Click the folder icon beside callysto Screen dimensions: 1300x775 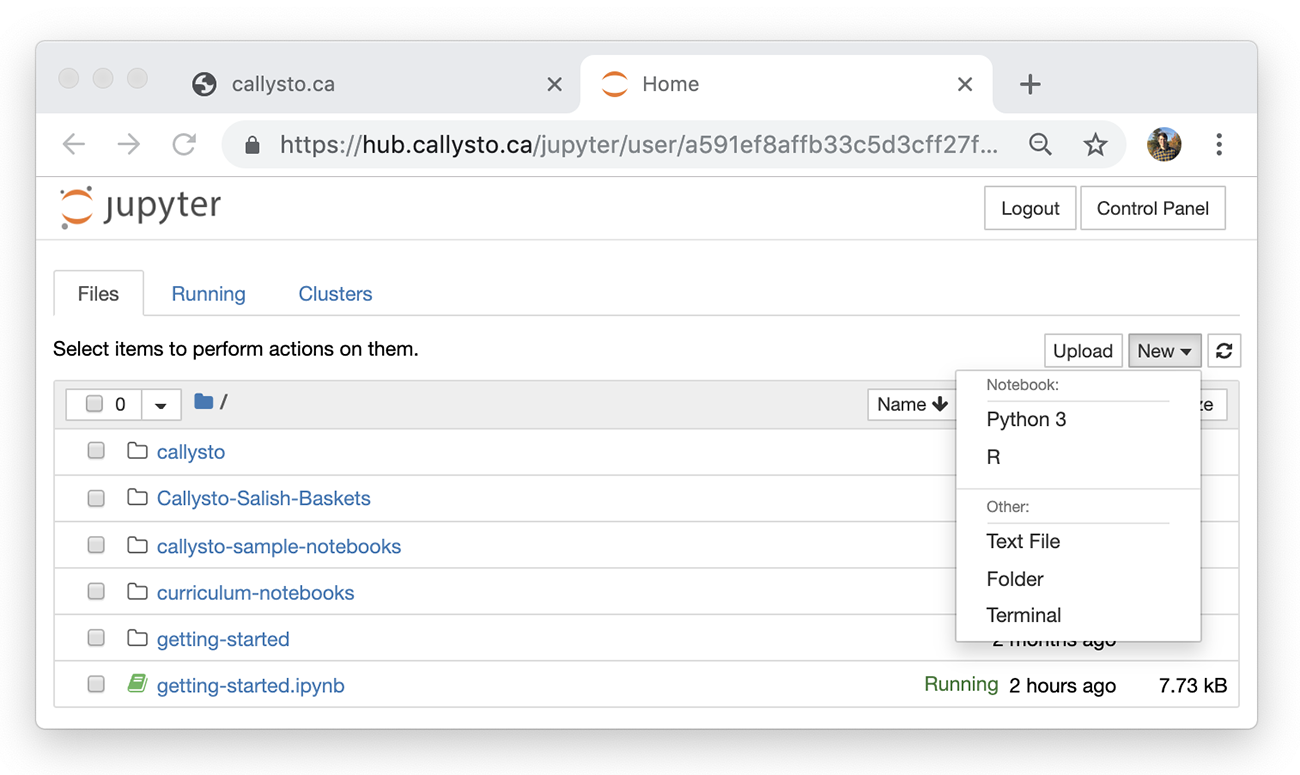coord(137,451)
